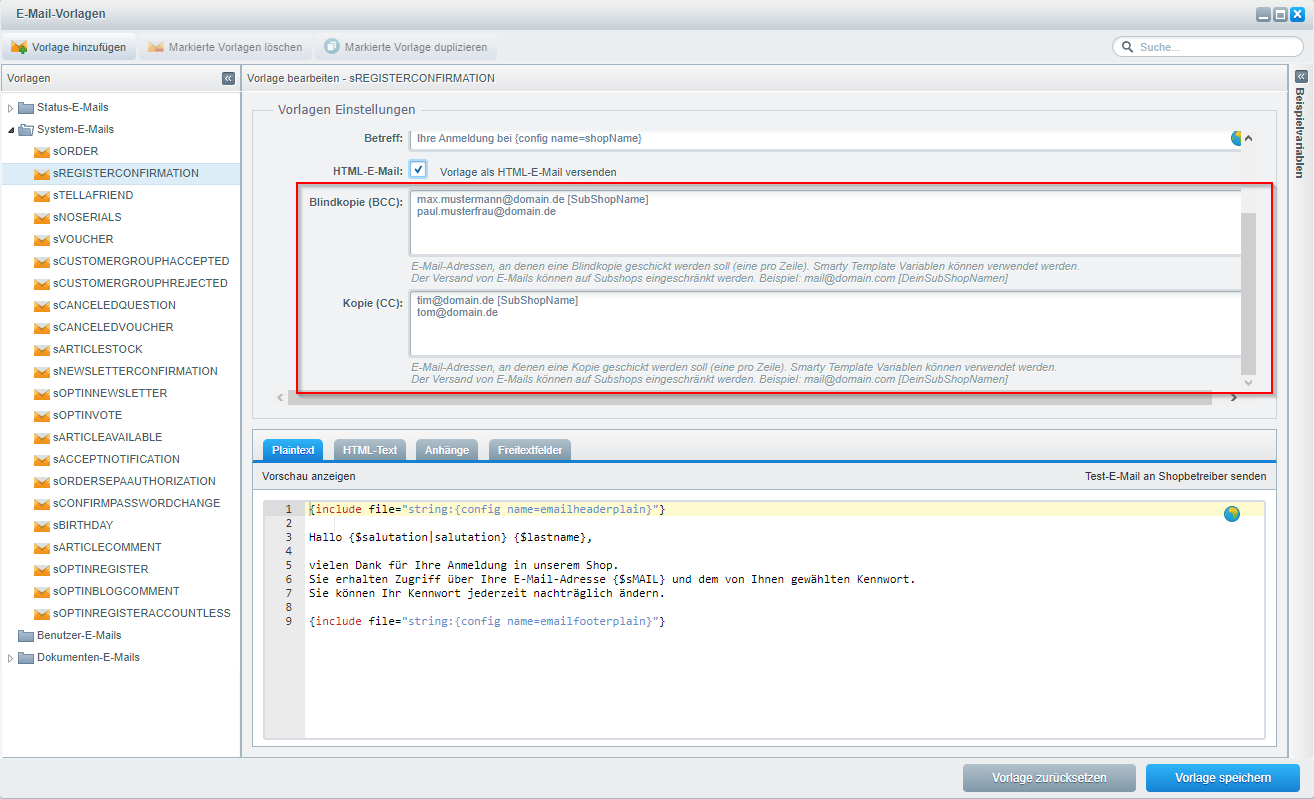Click Vorlage zurücksetzen button
The image size is (1314, 799).
[1049, 778]
